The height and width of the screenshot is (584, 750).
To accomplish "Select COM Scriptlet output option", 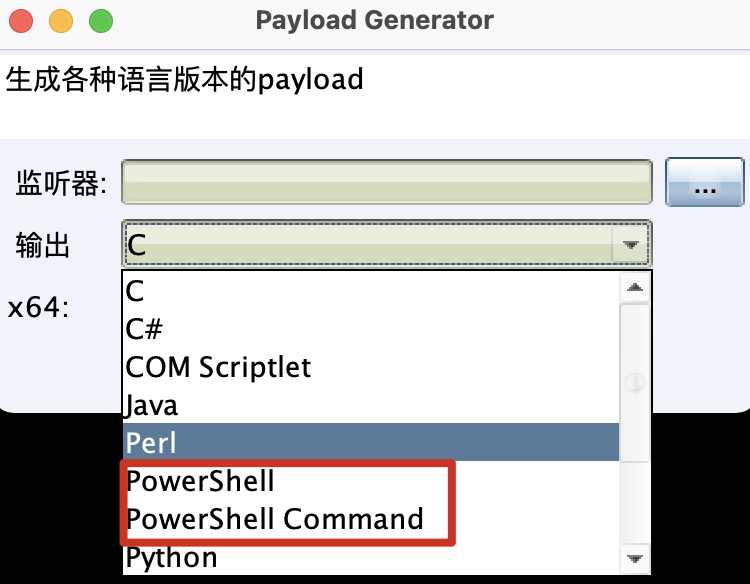I will 371,366.
